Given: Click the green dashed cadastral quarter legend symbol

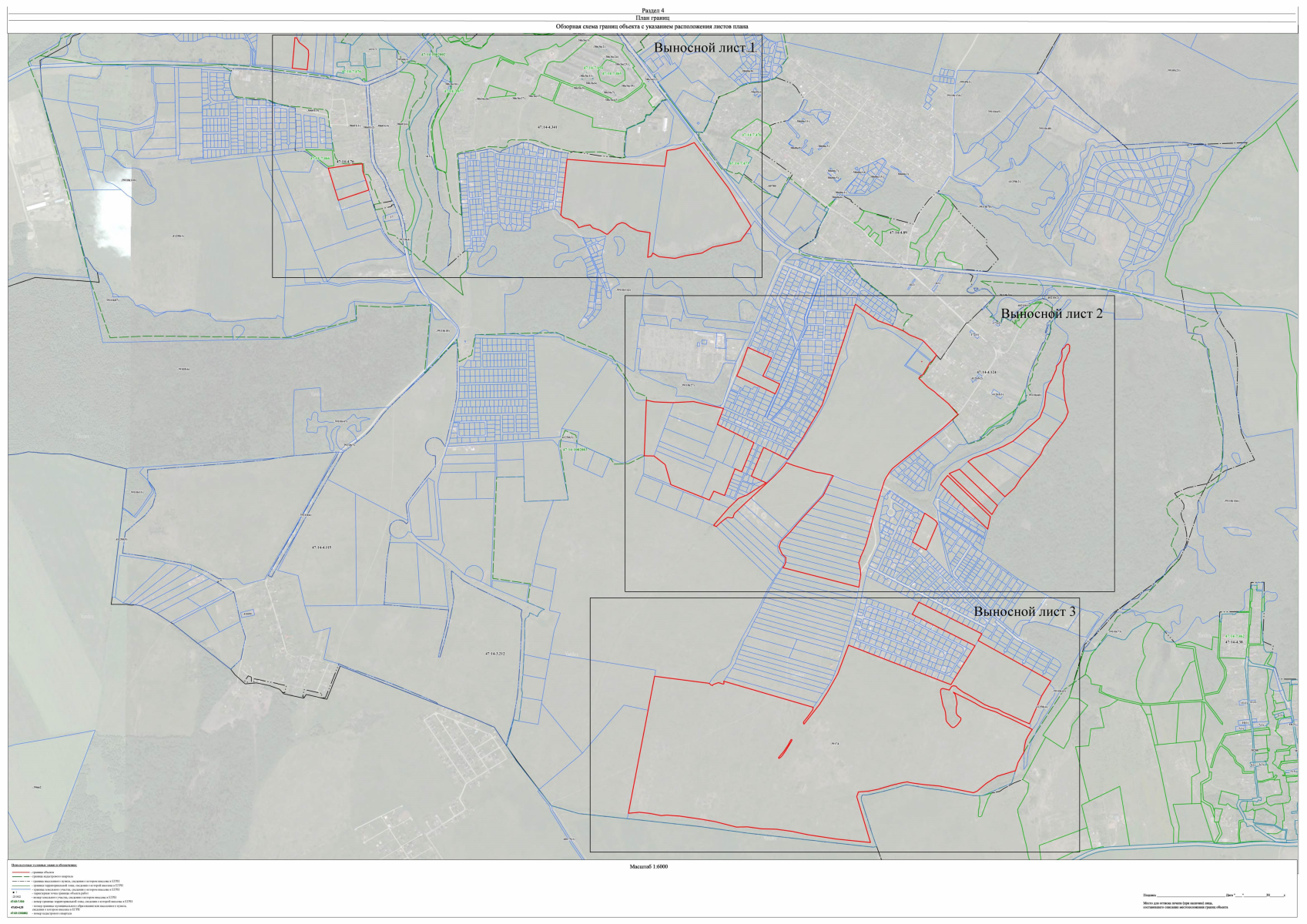Looking at the screenshot, I should [x=21, y=877].
